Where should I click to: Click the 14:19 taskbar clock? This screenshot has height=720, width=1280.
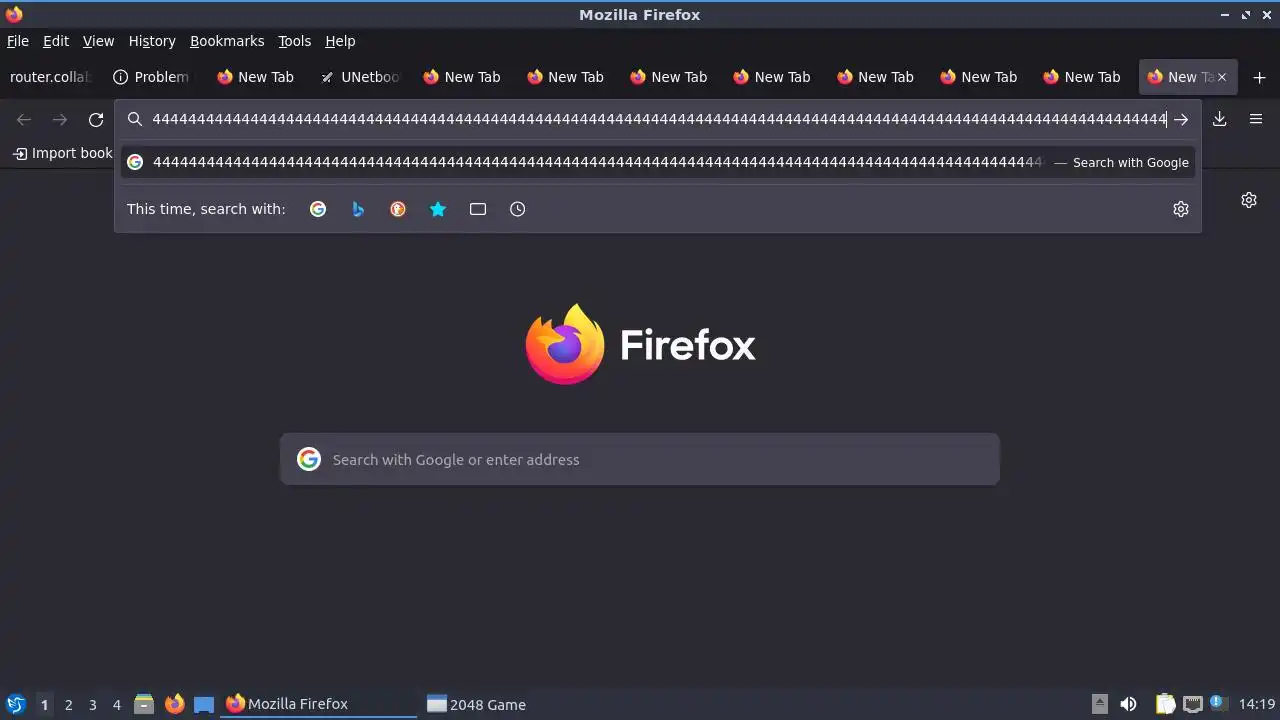pyautogui.click(x=1257, y=704)
